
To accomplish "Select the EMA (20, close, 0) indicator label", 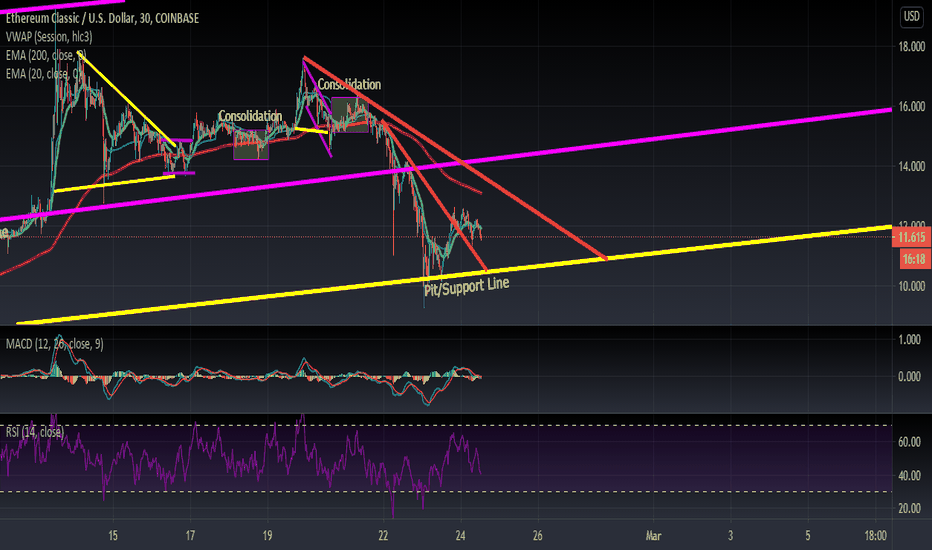I will [x=45, y=74].
